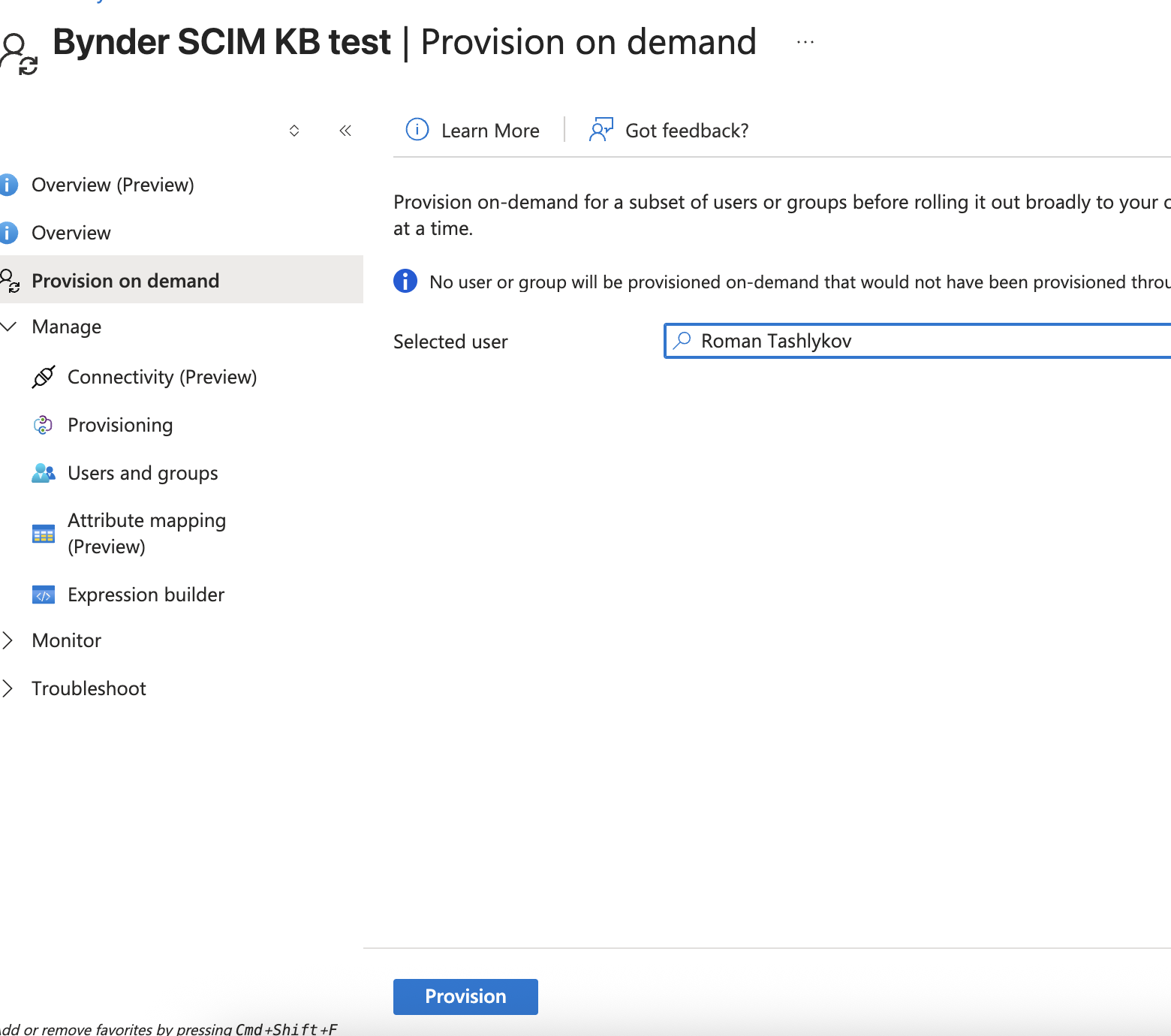Image resolution: width=1171 pixels, height=1036 pixels.
Task: Click Got feedback? link
Action: click(687, 131)
